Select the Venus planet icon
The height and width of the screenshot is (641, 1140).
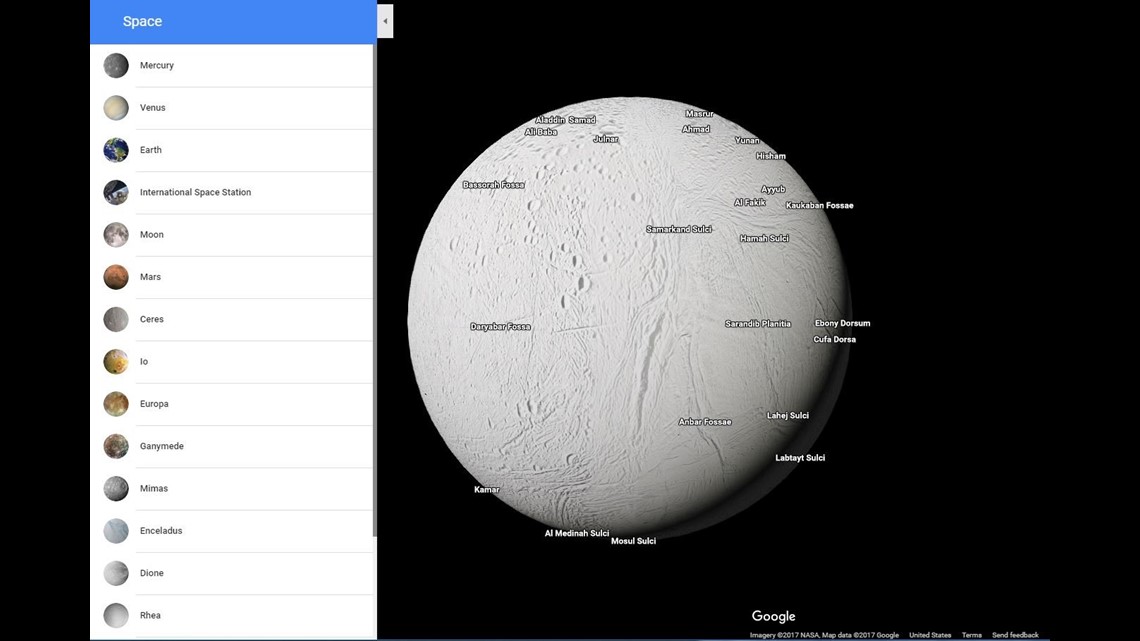point(116,108)
